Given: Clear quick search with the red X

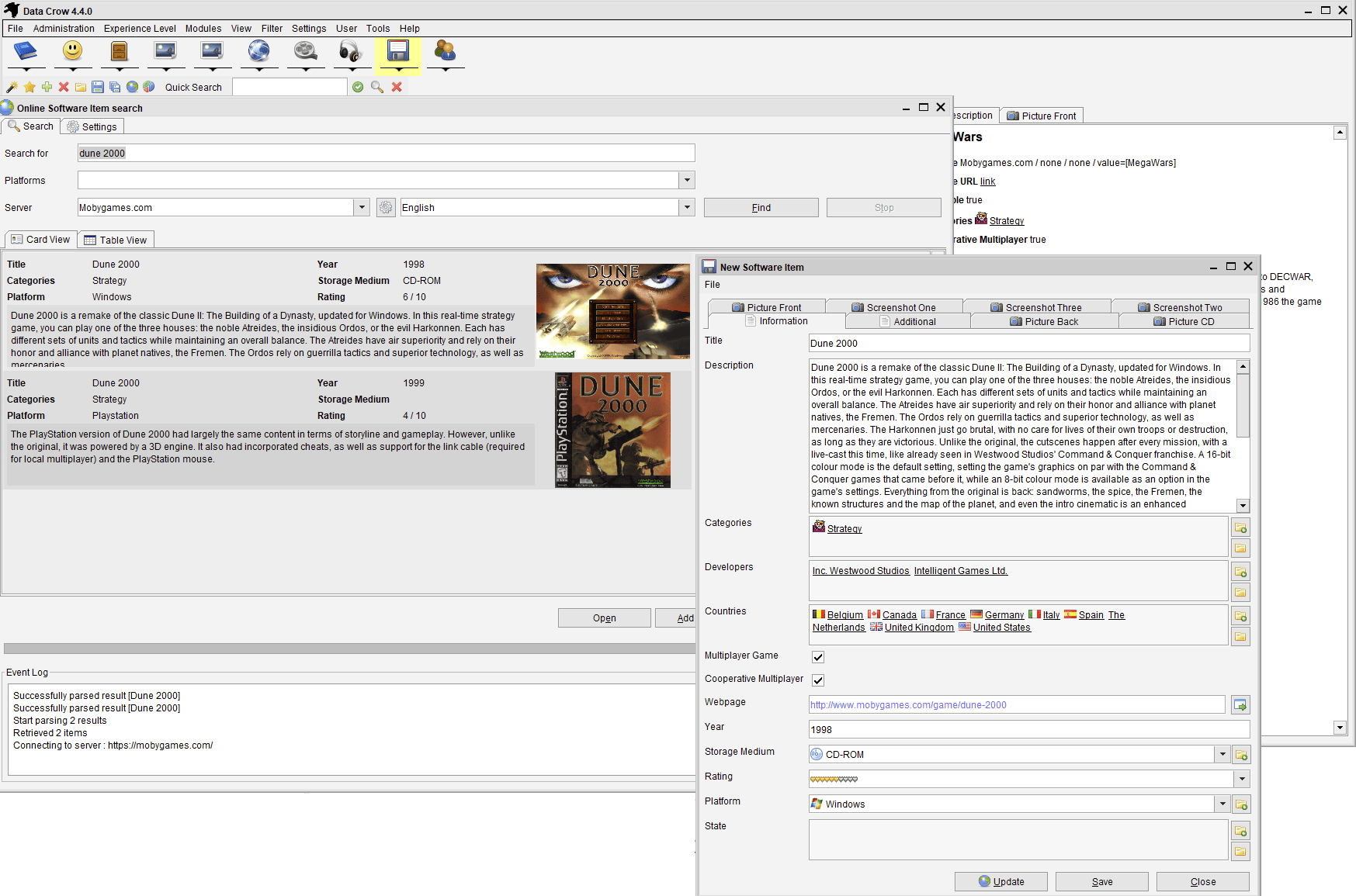Looking at the screenshot, I should coord(397,87).
